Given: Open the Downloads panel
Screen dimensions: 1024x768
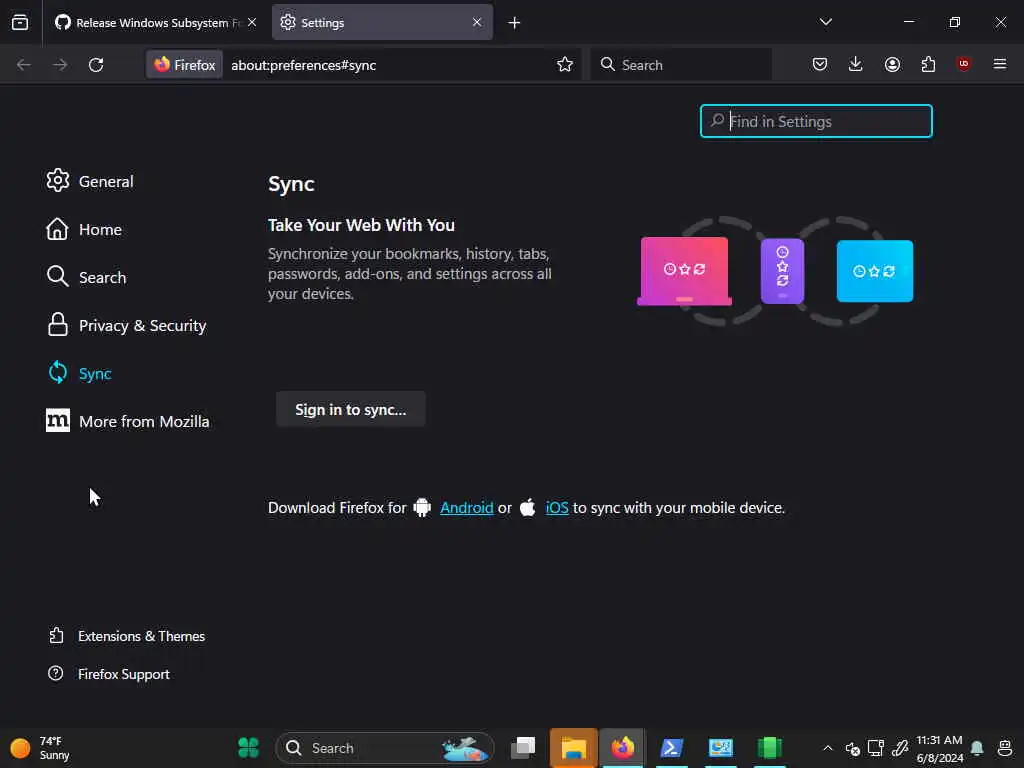Looking at the screenshot, I should point(856,64).
